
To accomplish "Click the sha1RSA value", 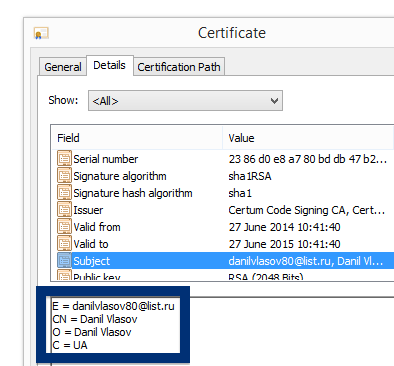I will pyautogui.click(x=250, y=176).
